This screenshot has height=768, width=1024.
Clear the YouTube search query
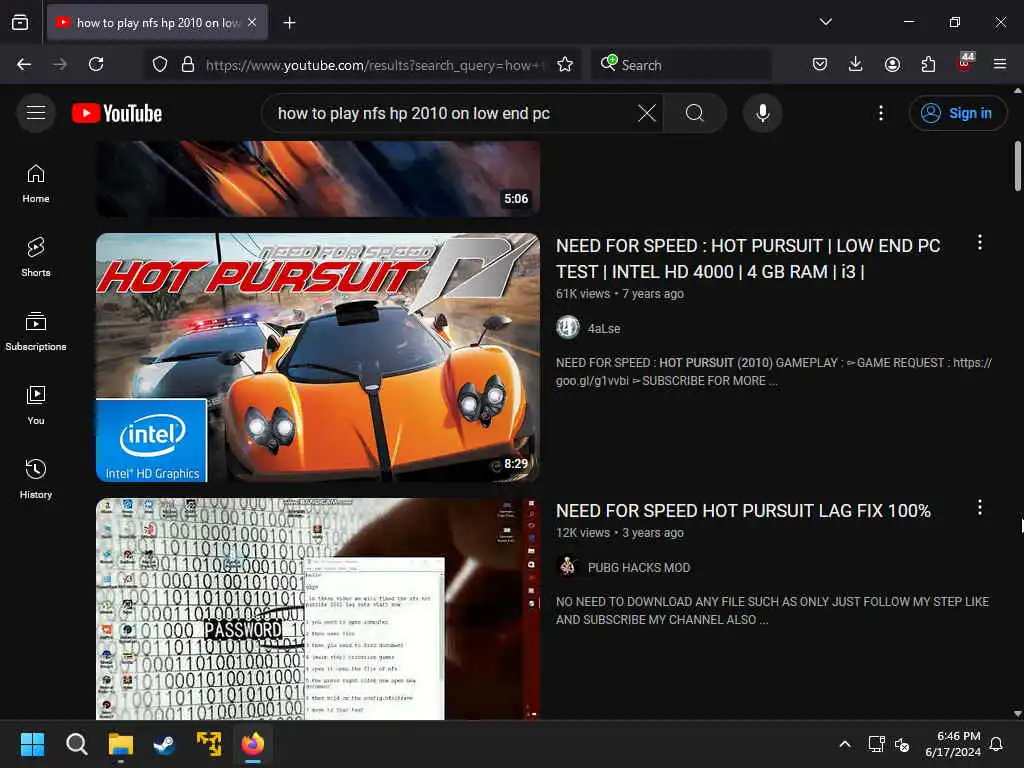(647, 113)
